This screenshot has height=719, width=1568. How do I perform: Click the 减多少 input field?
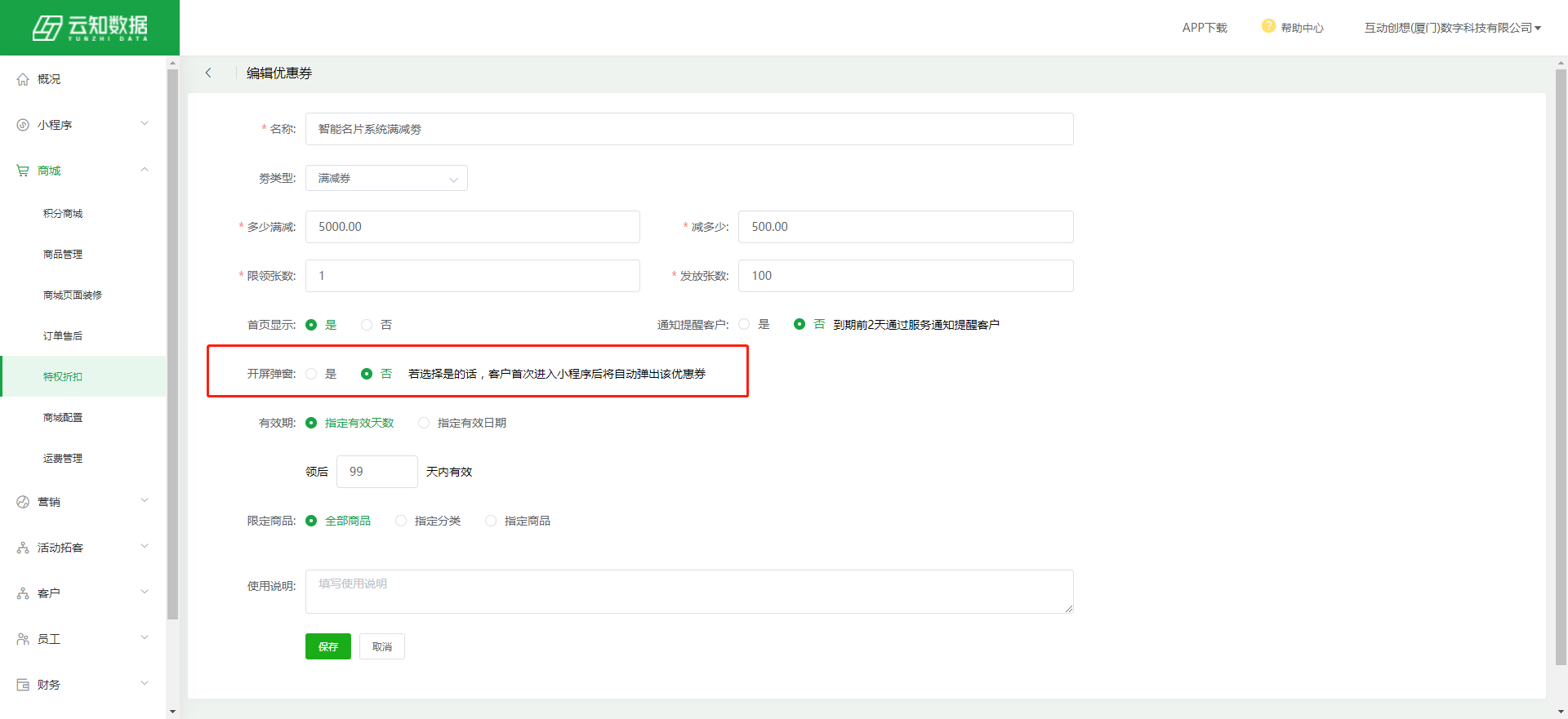[906, 227]
